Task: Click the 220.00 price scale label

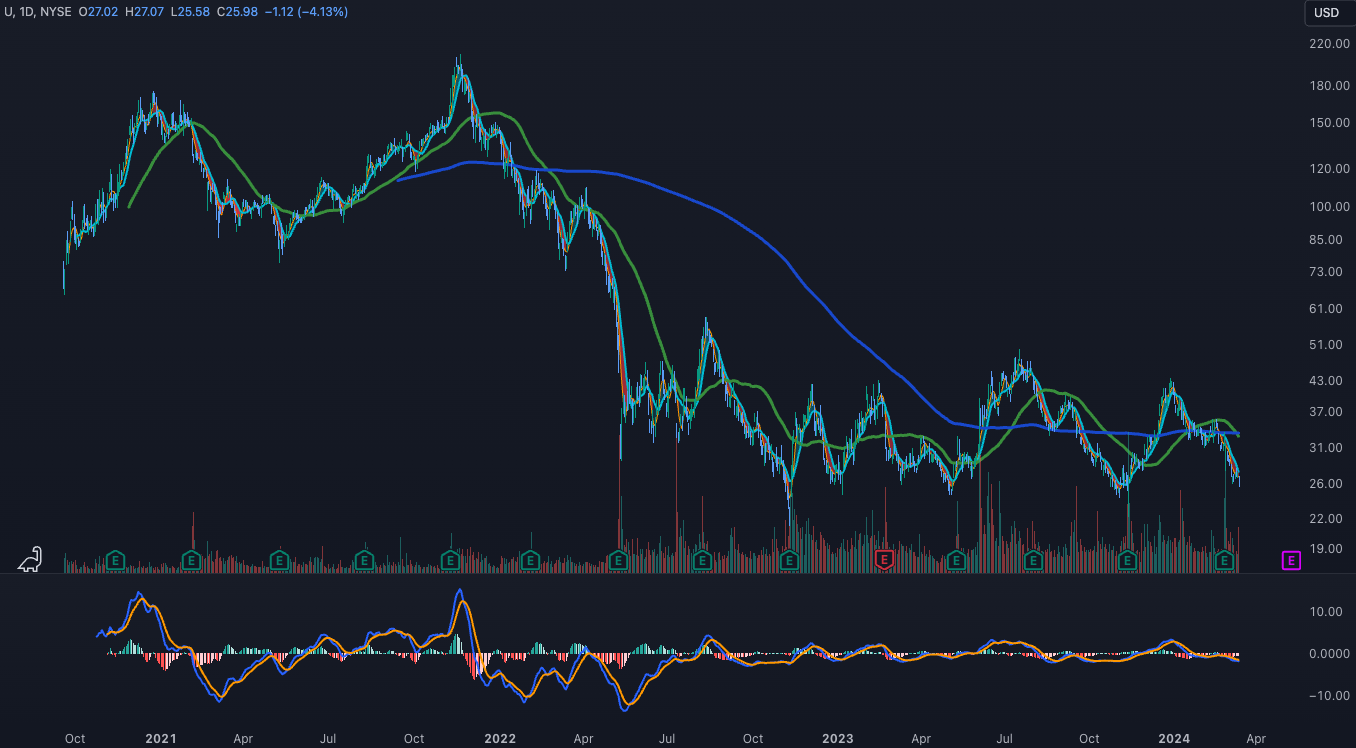Action: [1326, 44]
